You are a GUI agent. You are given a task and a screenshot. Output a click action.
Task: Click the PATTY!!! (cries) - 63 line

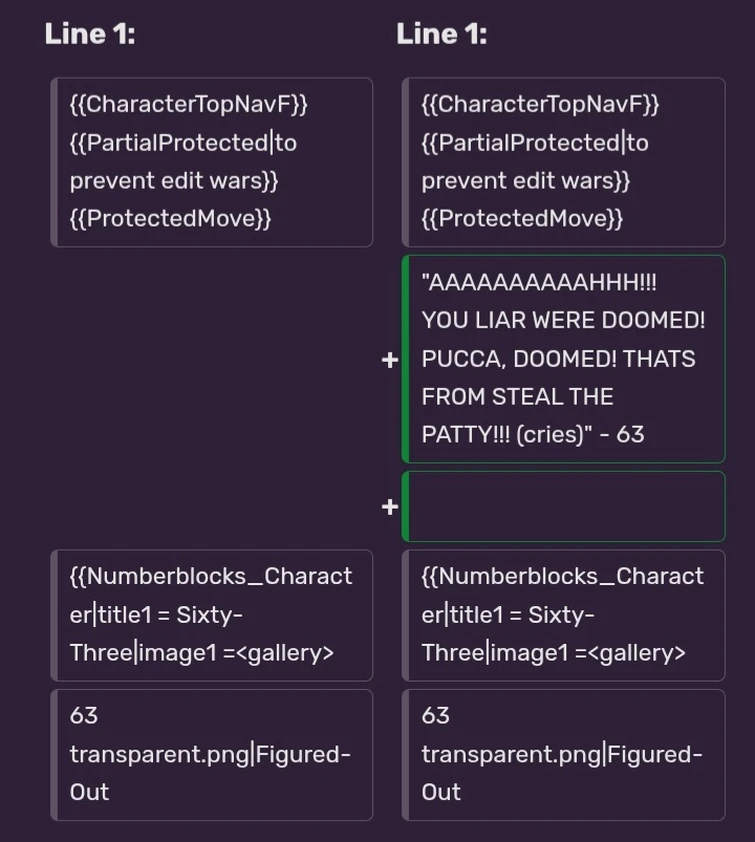533,434
